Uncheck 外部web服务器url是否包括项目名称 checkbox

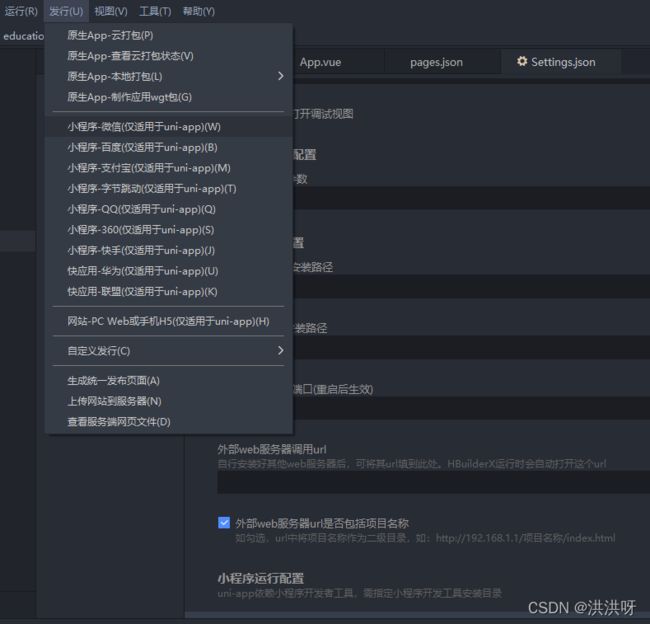click(x=224, y=522)
